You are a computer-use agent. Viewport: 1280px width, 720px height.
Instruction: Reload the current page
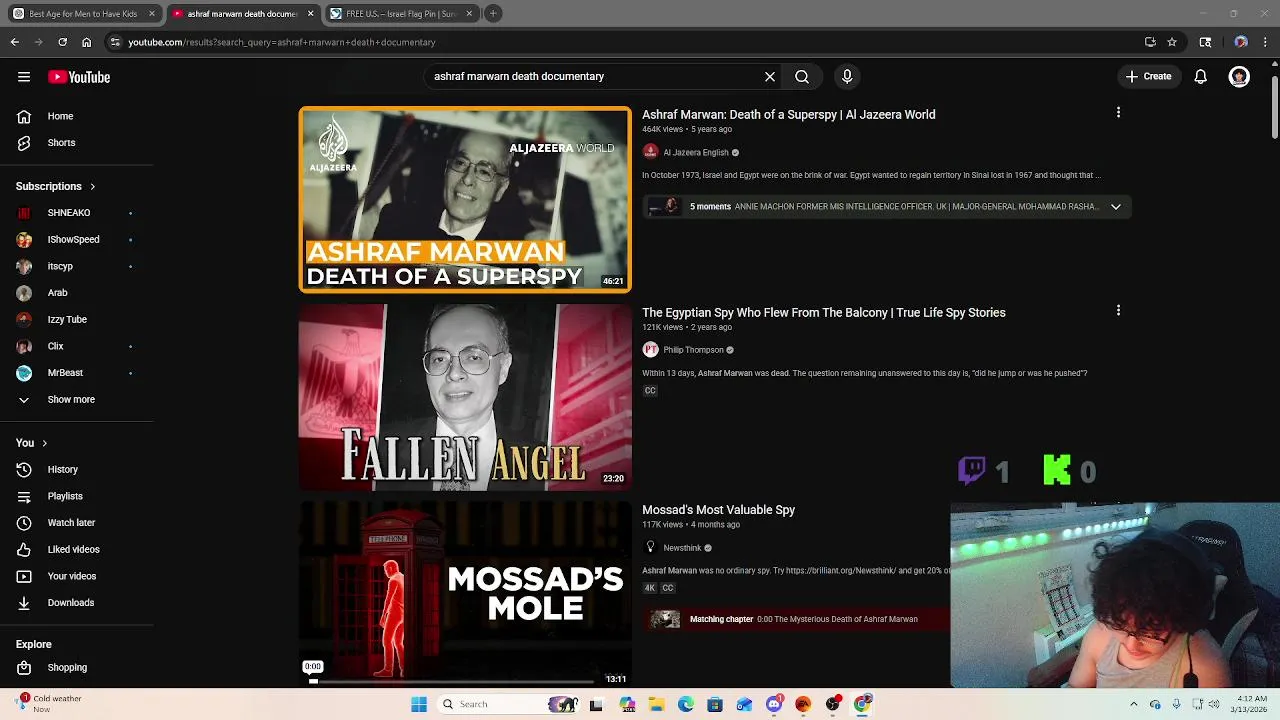point(62,42)
